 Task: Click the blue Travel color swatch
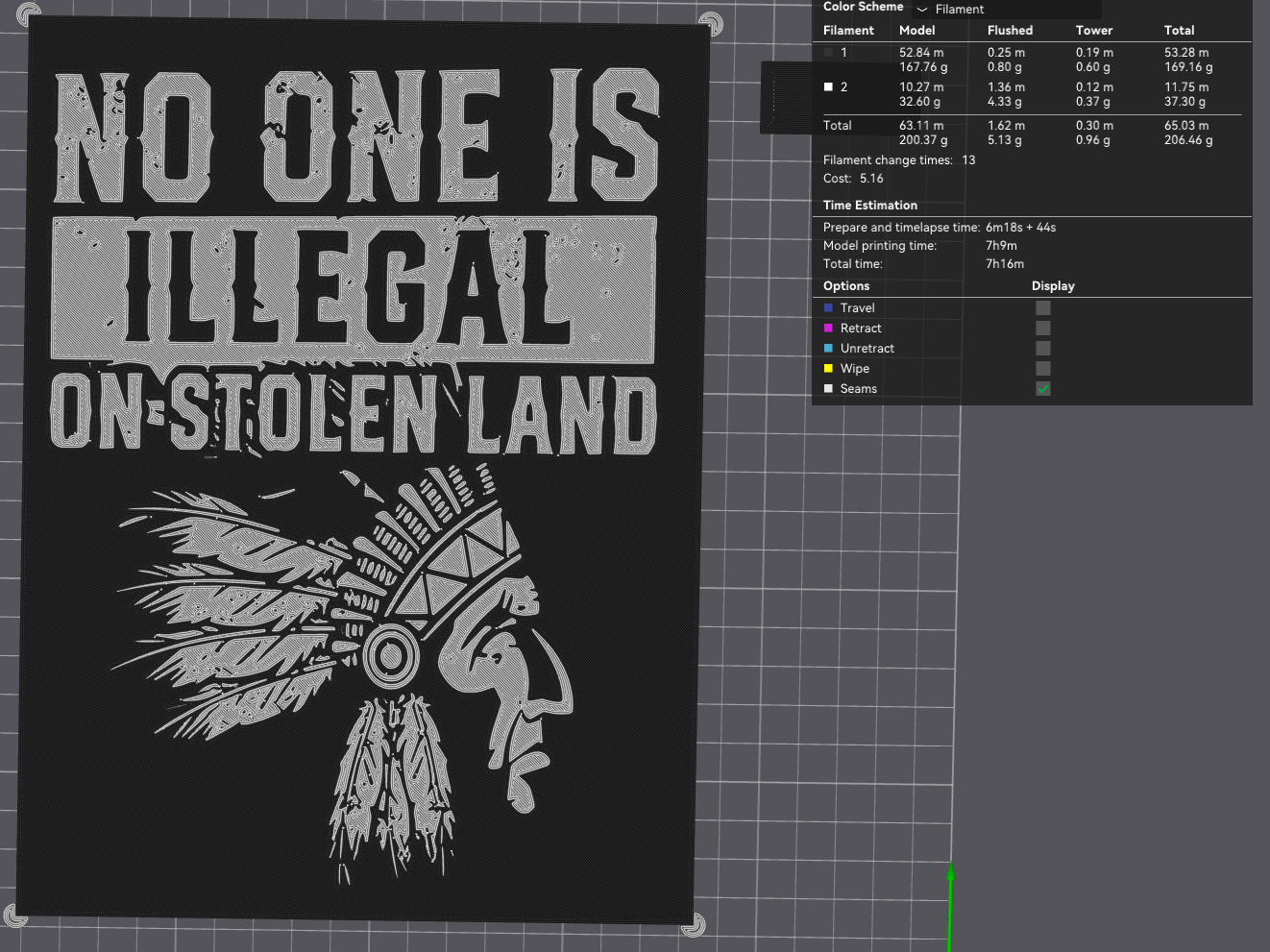(x=828, y=308)
